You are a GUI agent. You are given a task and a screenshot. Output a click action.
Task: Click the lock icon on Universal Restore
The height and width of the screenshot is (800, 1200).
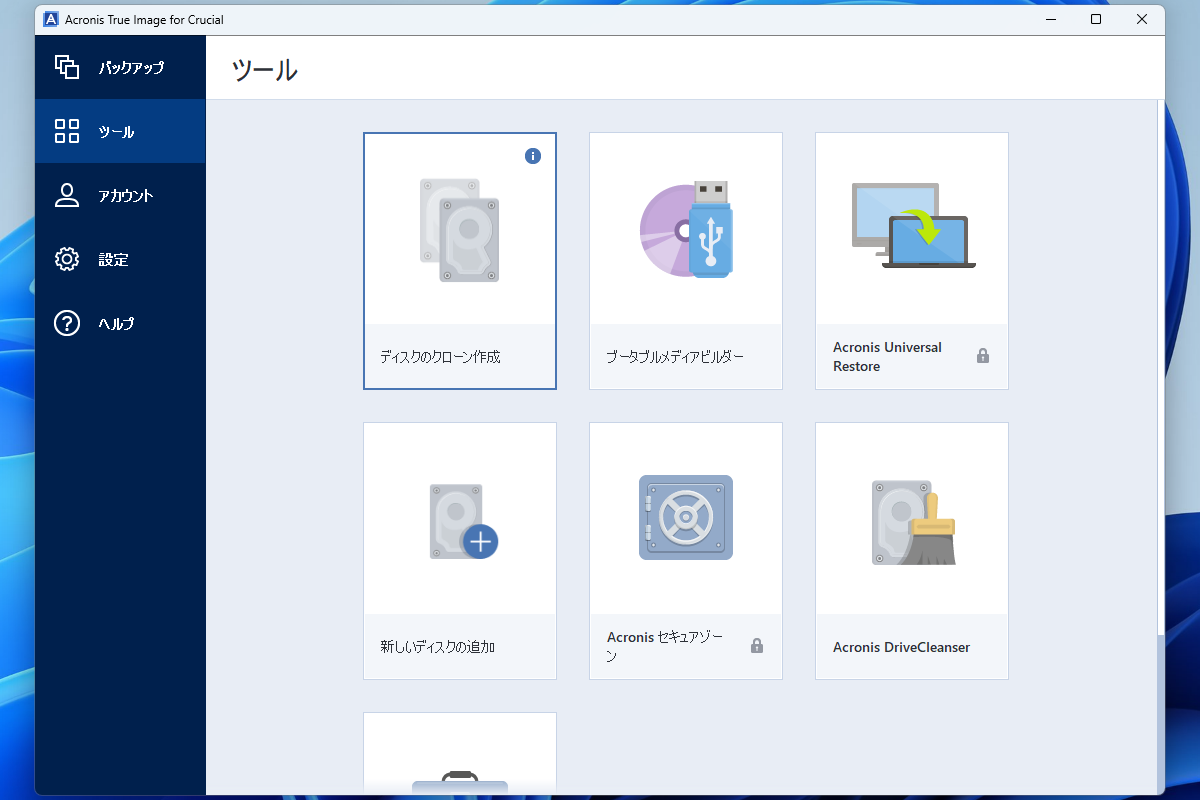coord(983,355)
